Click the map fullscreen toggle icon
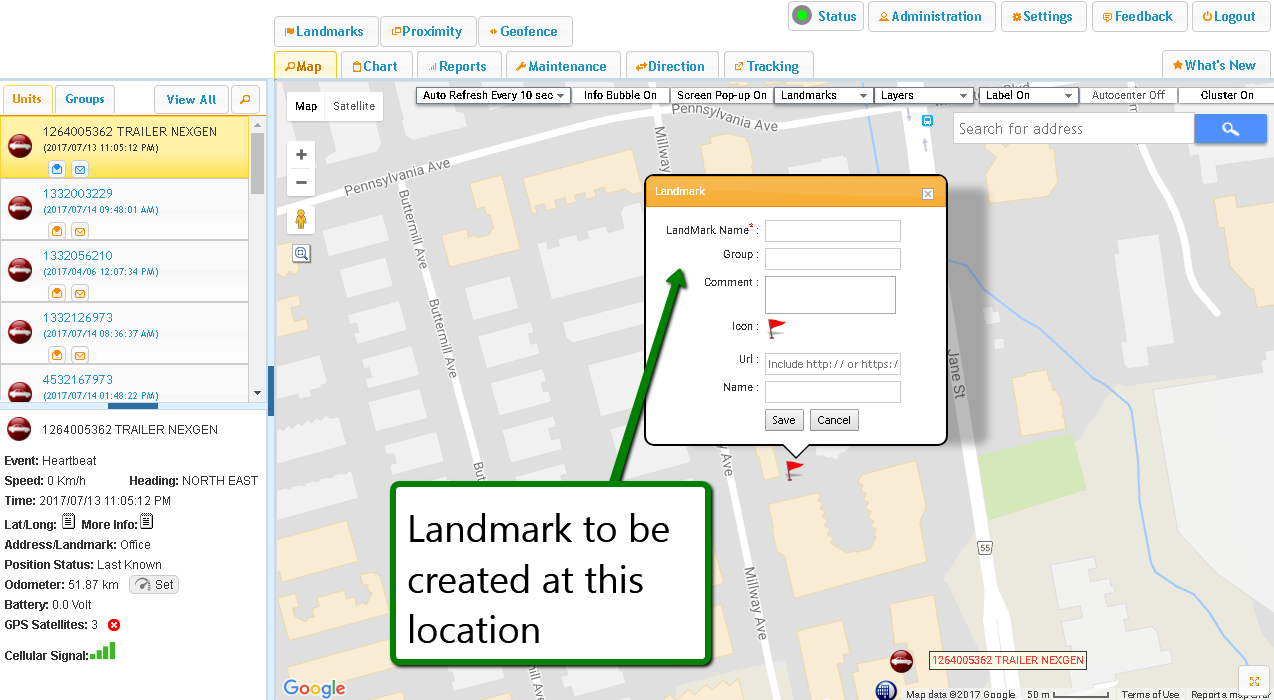The image size is (1274, 700). coord(1254,681)
